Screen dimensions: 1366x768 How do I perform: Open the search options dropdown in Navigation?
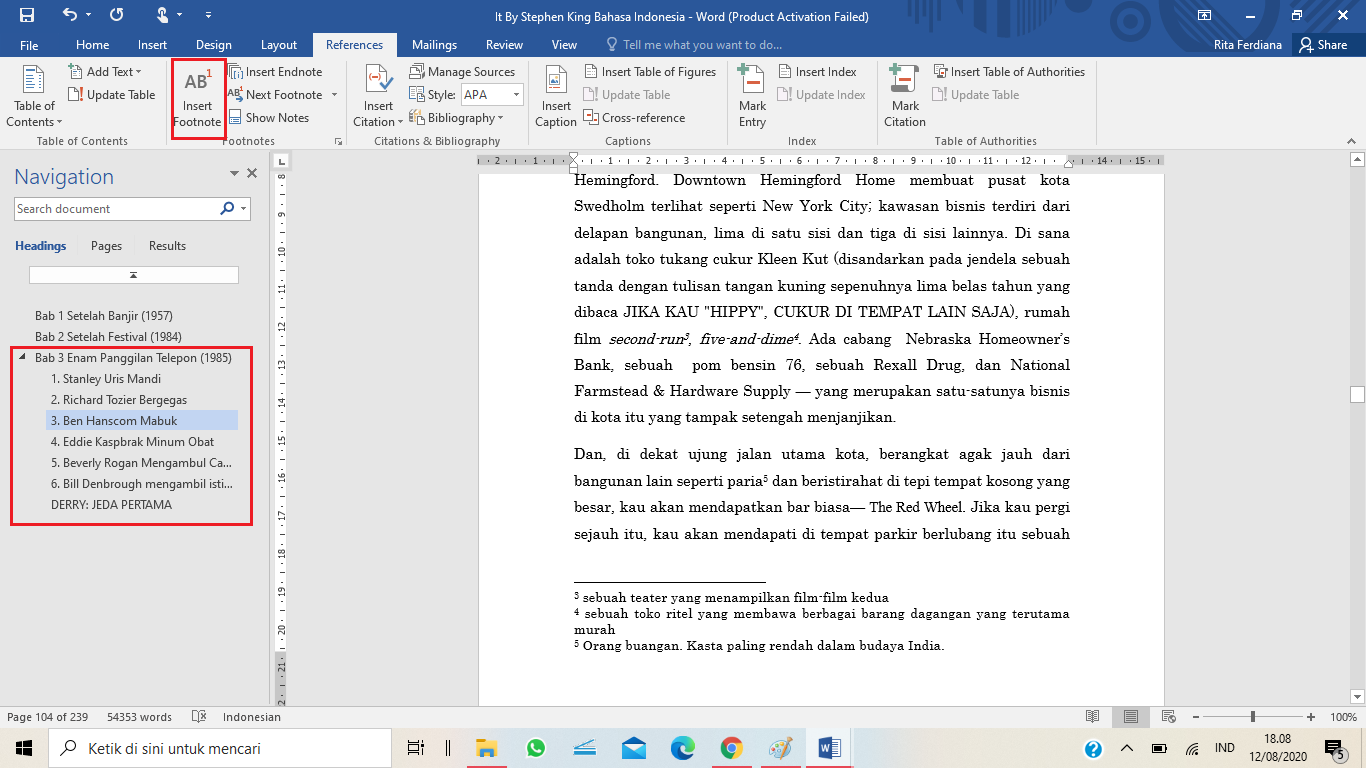coord(245,209)
